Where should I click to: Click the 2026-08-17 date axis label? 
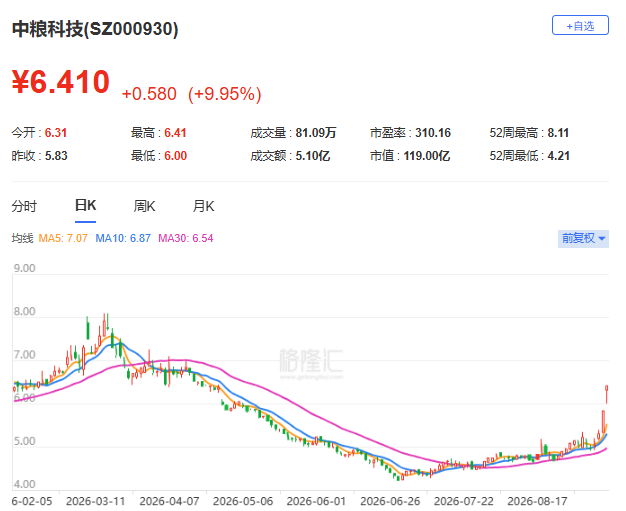[x=537, y=501]
